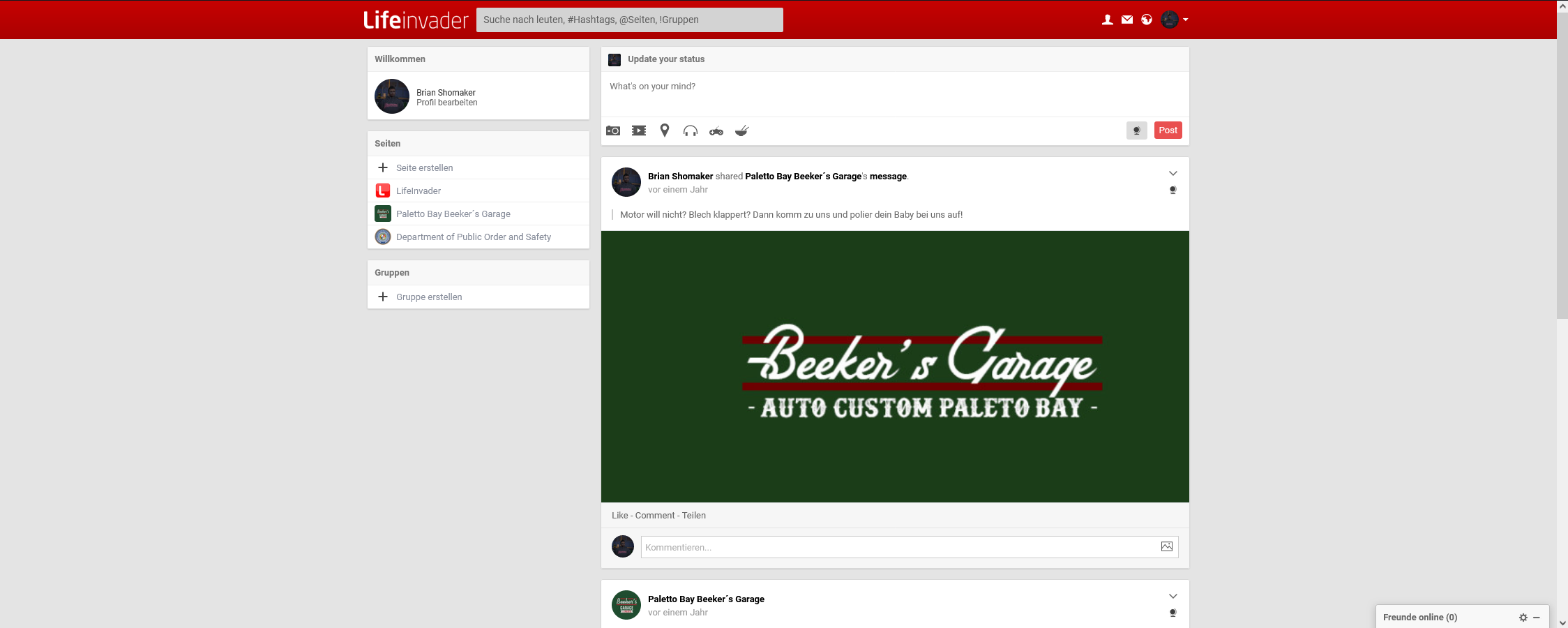Image resolution: width=1568 pixels, height=628 pixels.
Task: Click the game controller icon
Action: click(716, 130)
